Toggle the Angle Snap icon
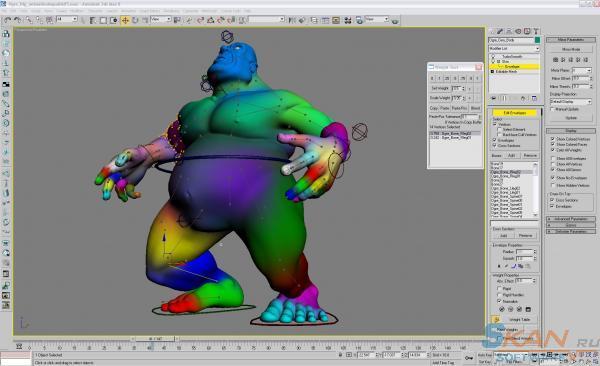This screenshot has height=366, width=600. point(210,20)
